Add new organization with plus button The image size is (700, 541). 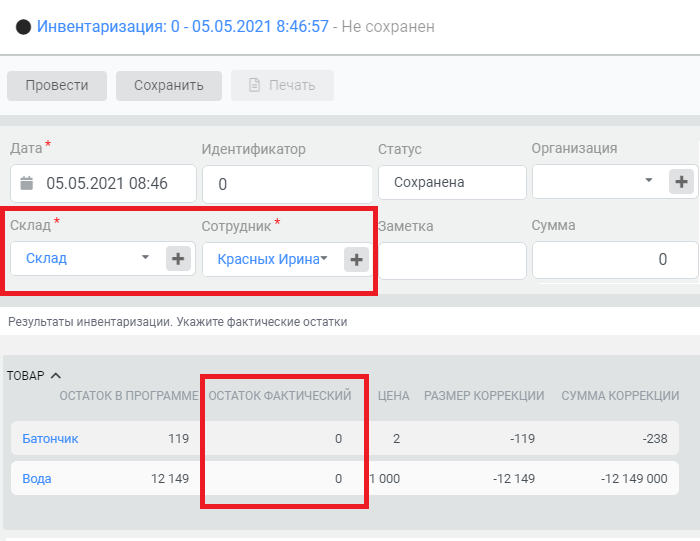[x=681, y=182]
